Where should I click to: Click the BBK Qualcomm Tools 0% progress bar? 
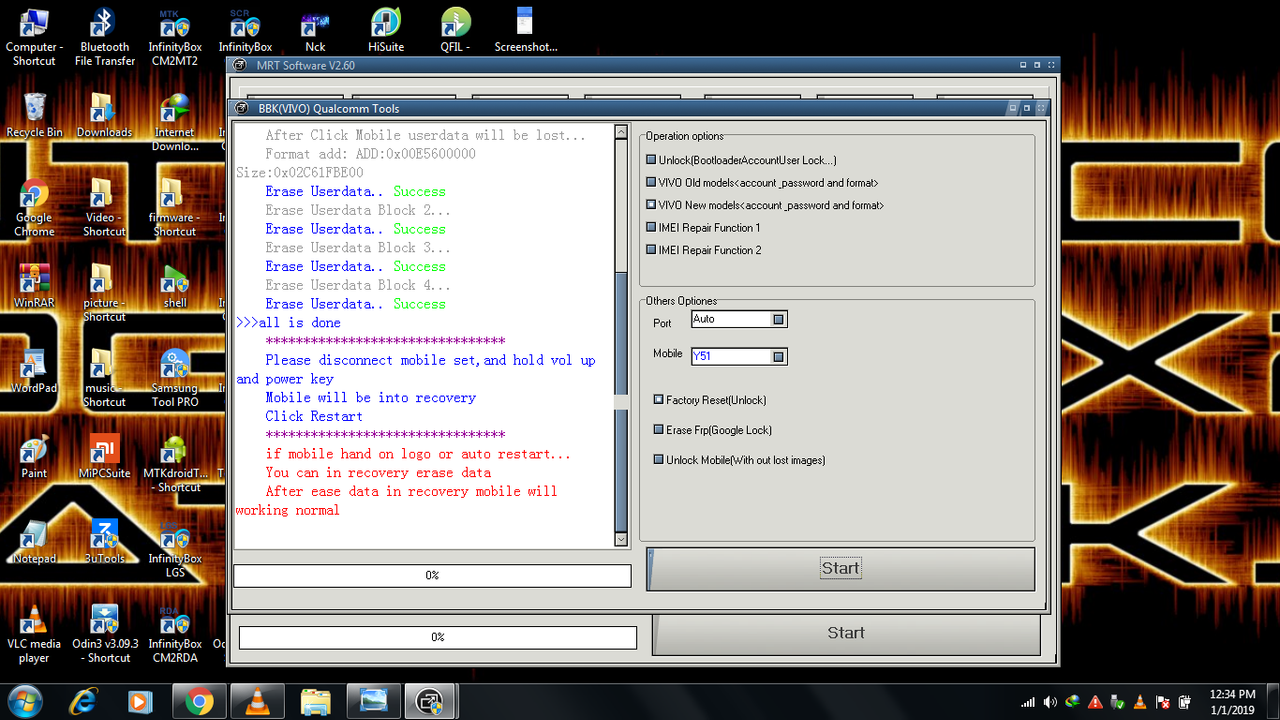click(x=432, y=576)
